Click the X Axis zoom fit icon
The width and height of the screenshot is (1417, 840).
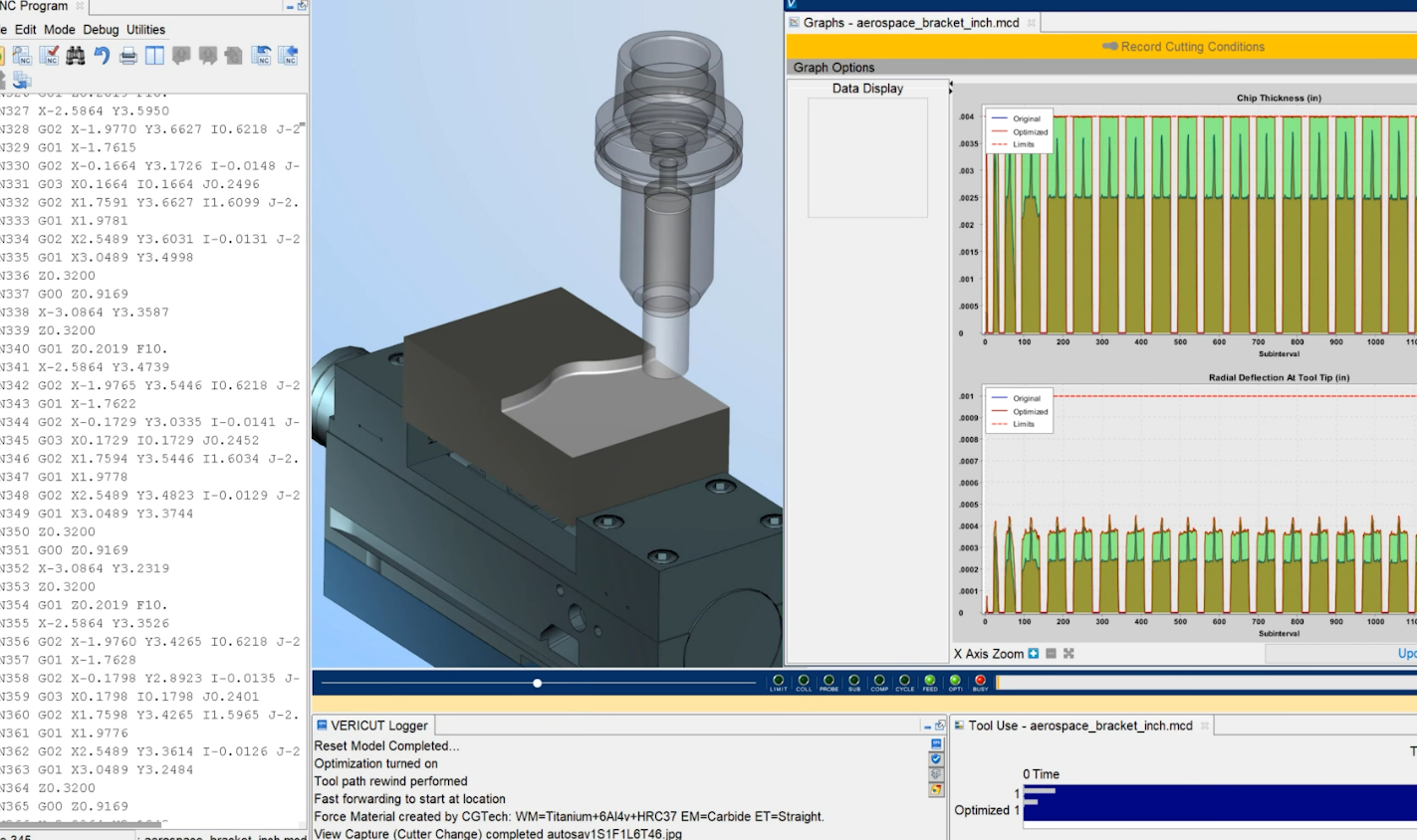[x=1068, y=654]
